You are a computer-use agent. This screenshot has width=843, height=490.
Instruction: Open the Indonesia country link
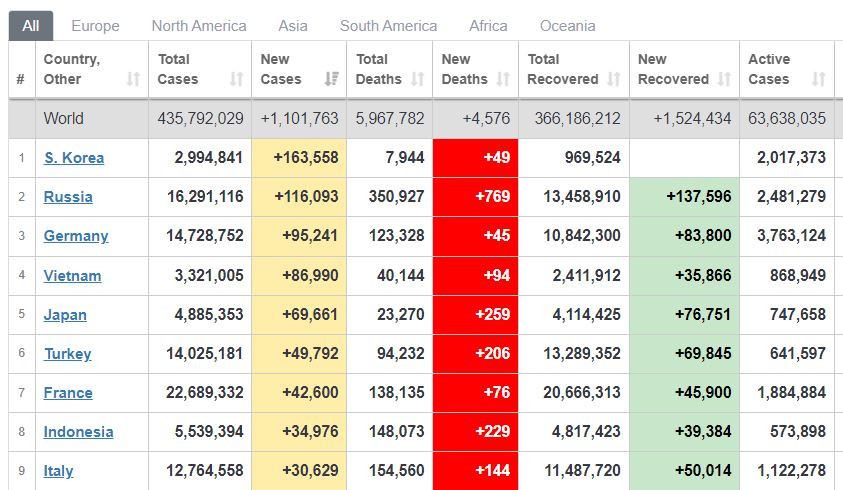point(78,432)
